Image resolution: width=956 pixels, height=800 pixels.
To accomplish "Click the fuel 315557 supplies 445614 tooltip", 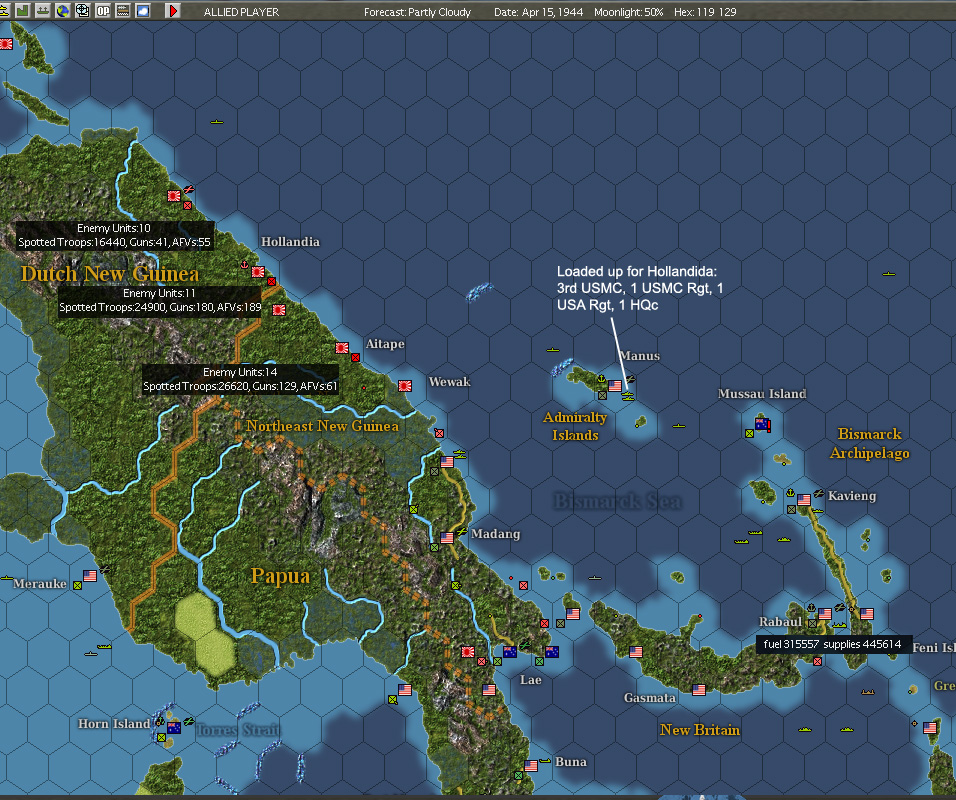I will click(832, 645).
